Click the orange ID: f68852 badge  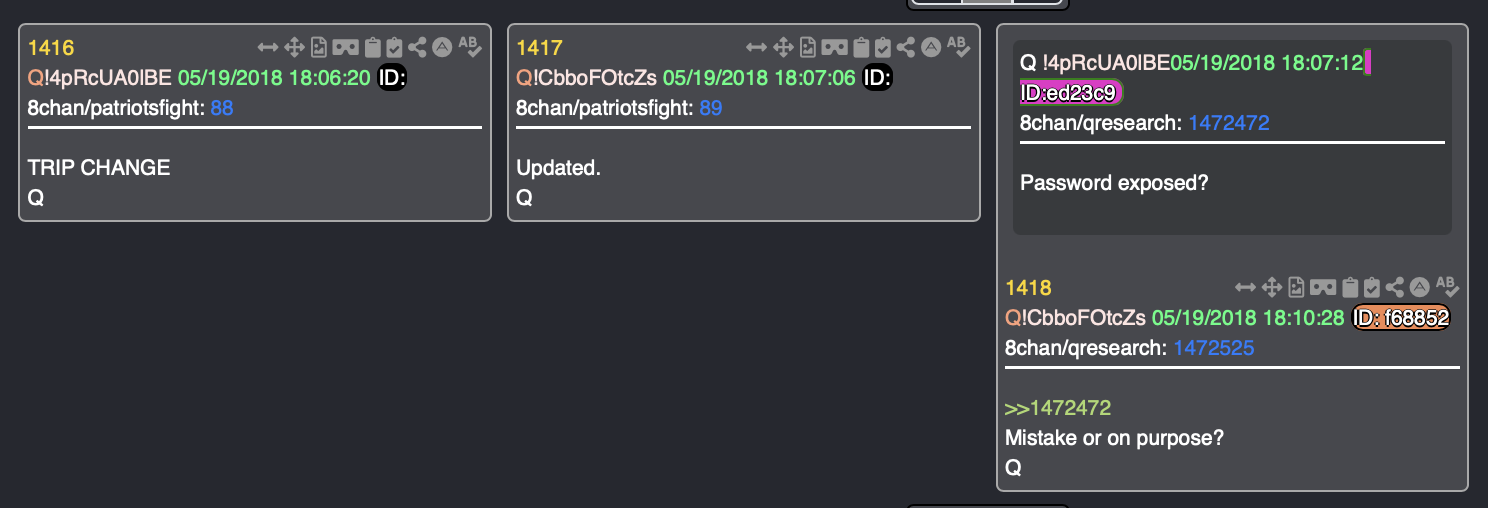coord(1401,318)
